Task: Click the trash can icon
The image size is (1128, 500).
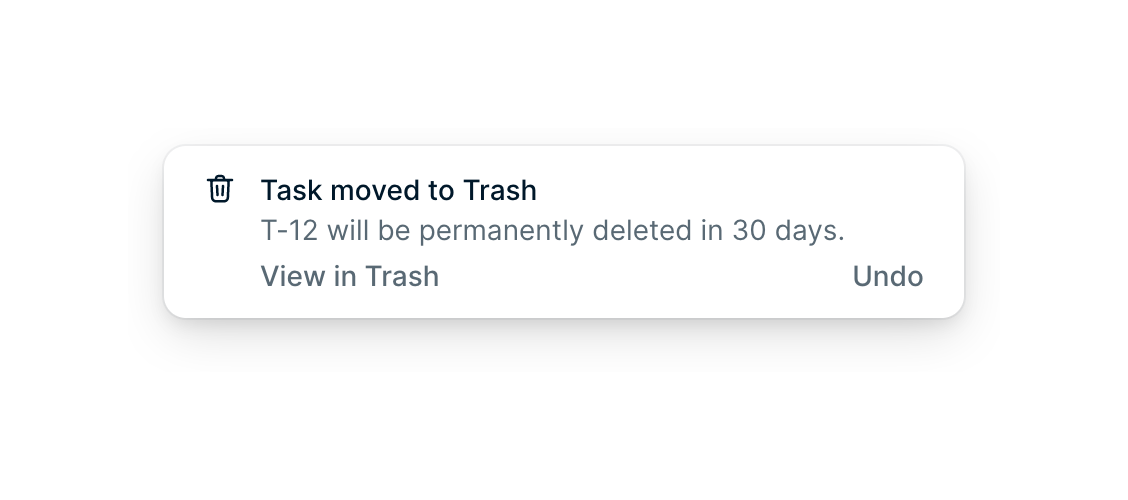Action: pos(220,189)
